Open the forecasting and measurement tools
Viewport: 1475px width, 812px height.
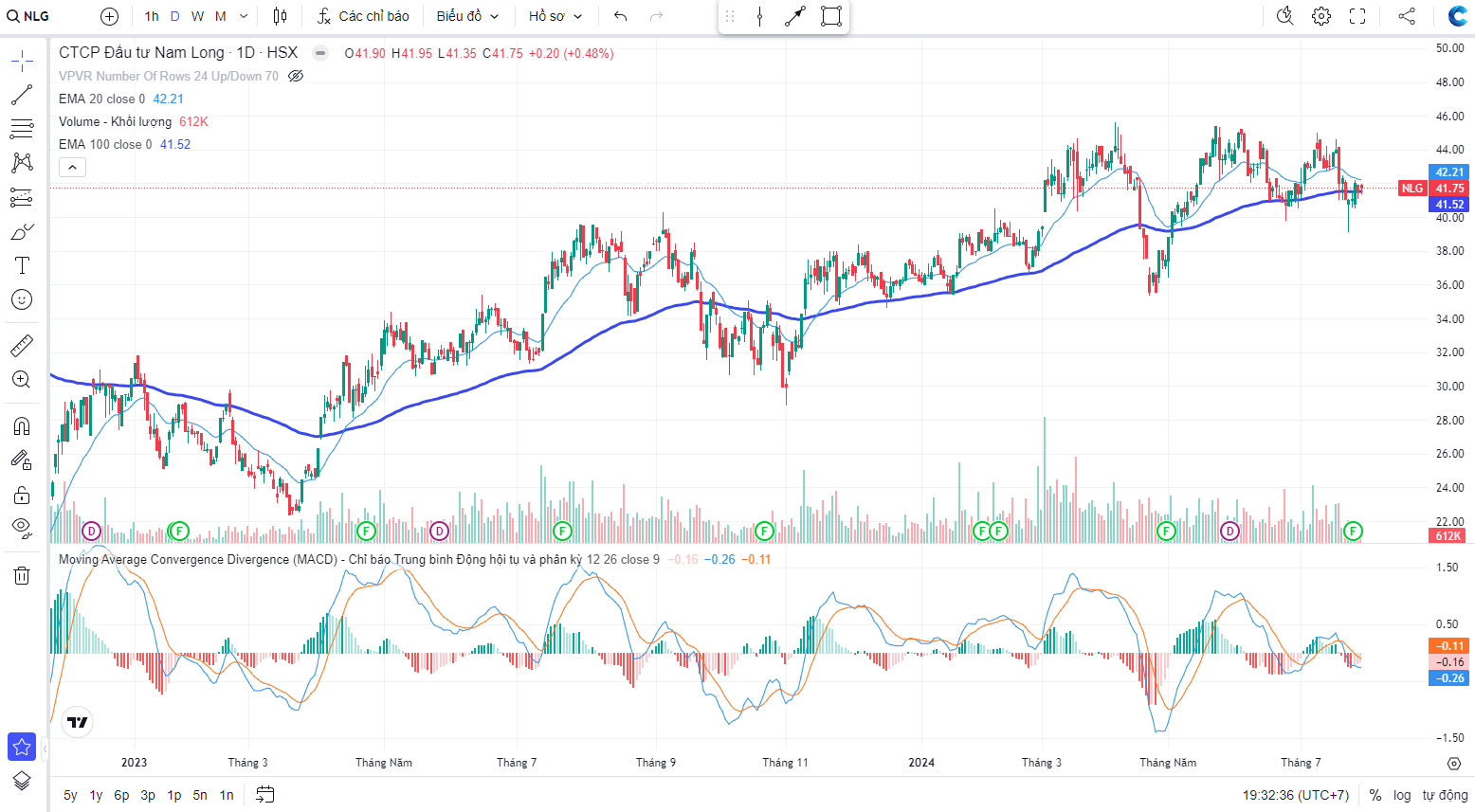pyautogui.click(x=22, y=197)
